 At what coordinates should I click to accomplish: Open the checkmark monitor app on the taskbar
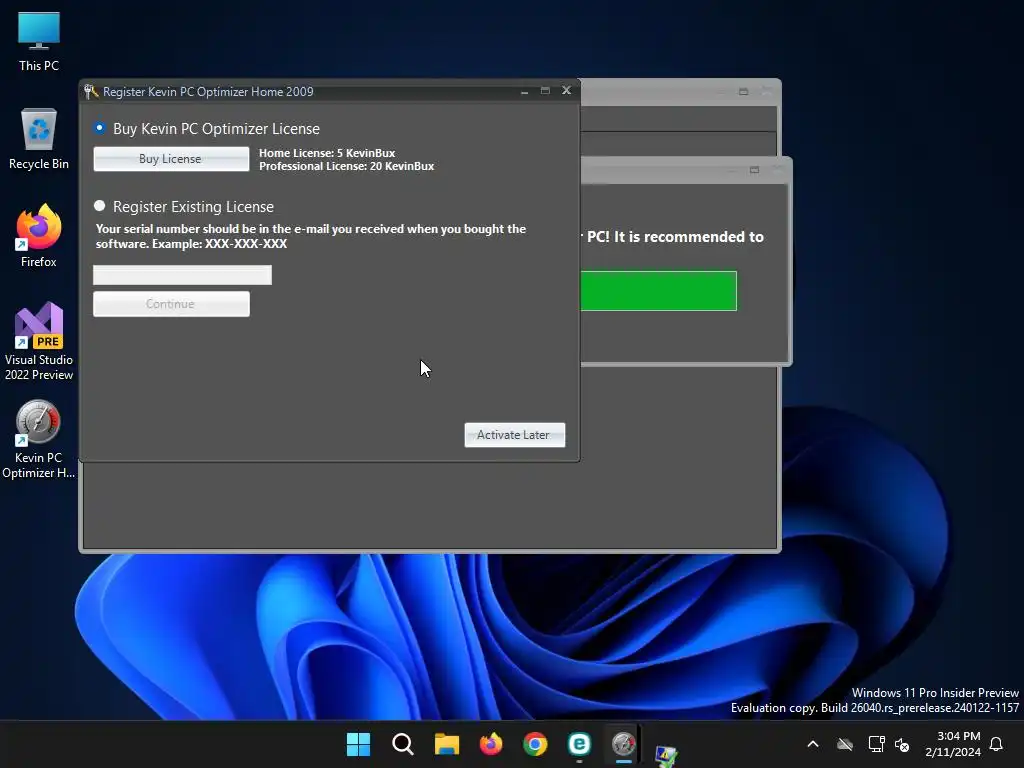click(666, 755)
